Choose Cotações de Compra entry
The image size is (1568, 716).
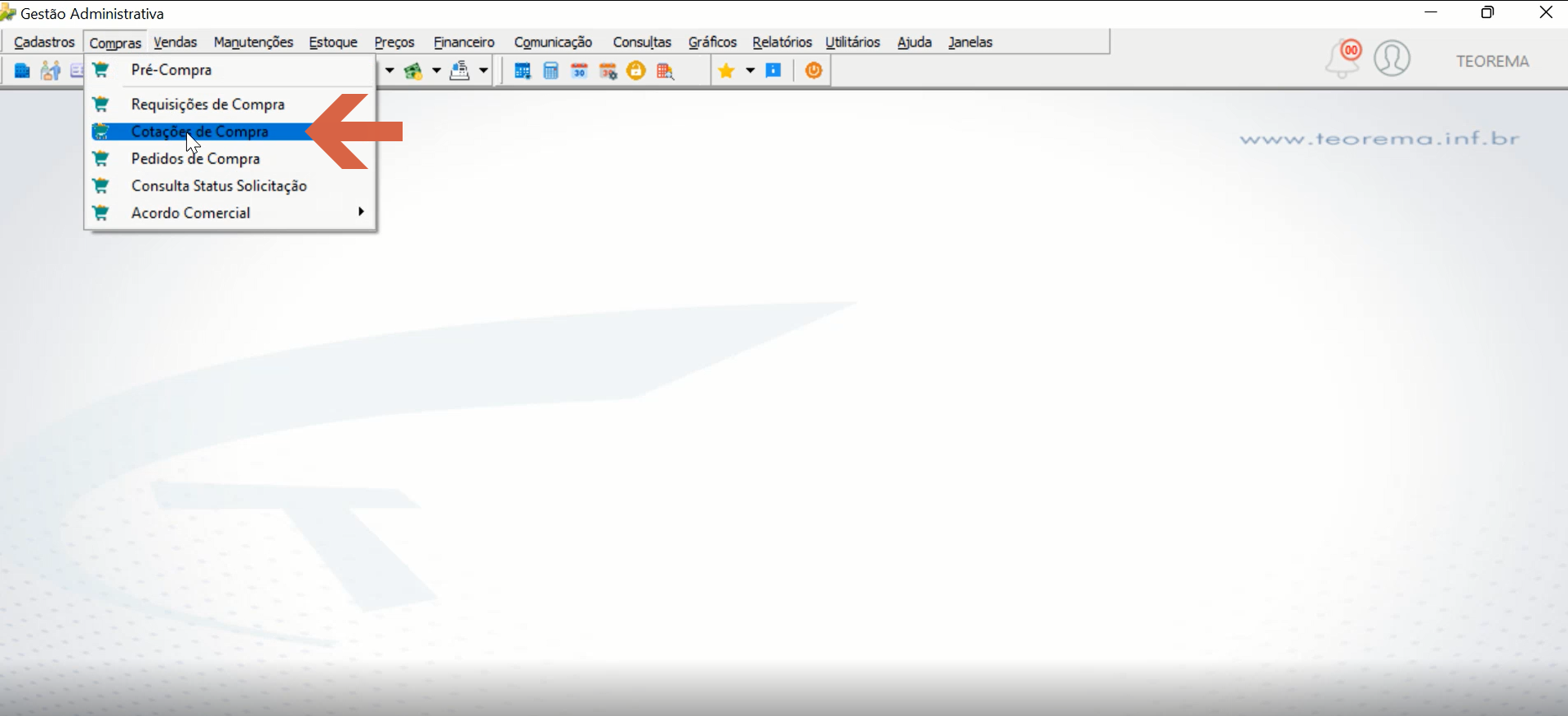click(230, 131)
